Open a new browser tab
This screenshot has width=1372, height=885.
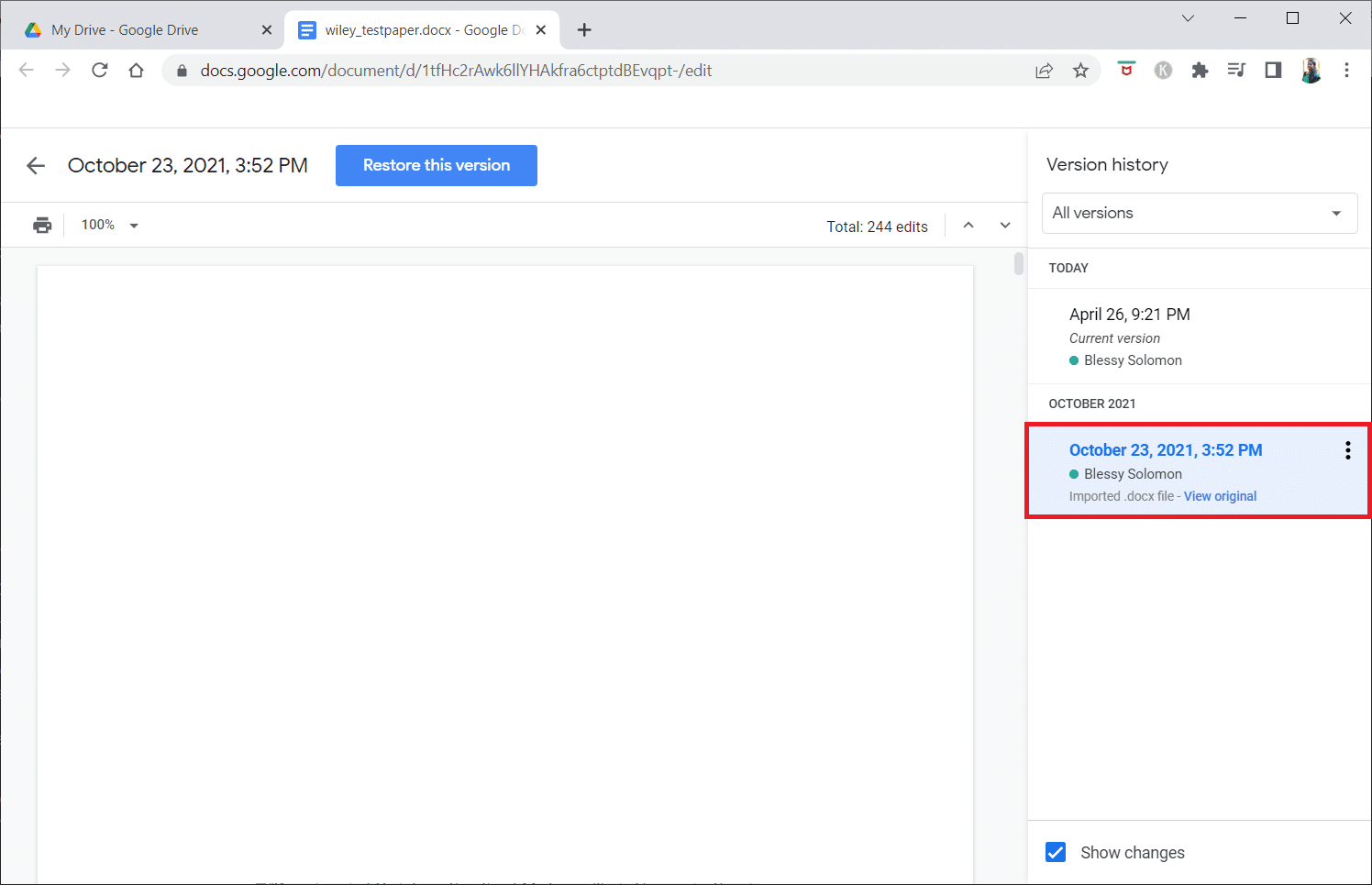click(x=584, y=30)
